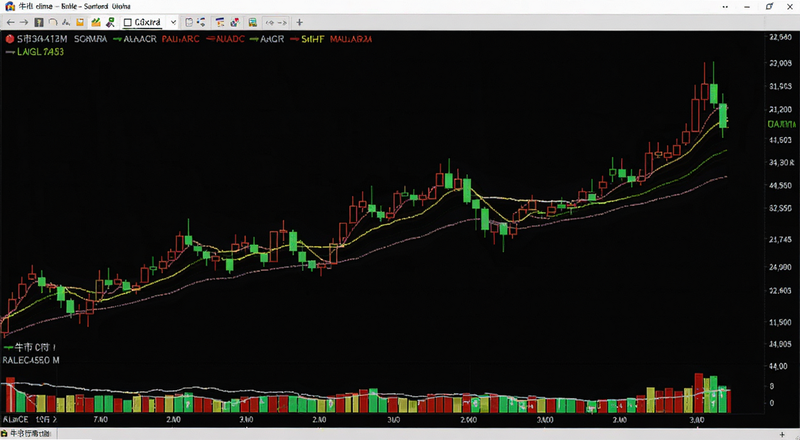Click the green 'ALAACR' indicator legend
The image size is (800, 440).
[x=135, y=39]
